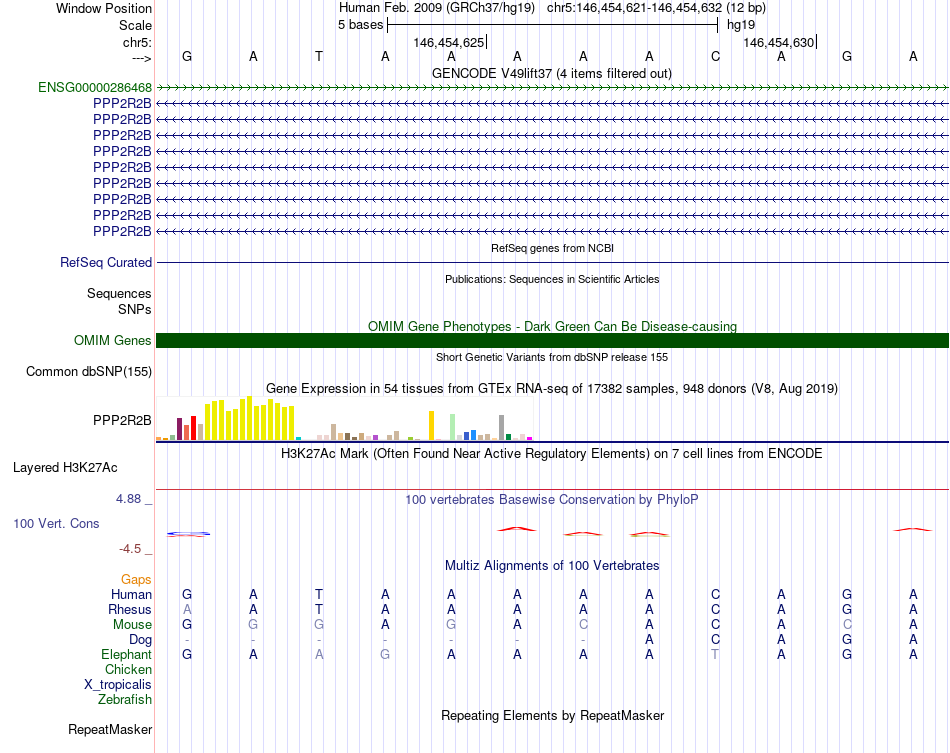The width and height of the screenshot is (950, 753).
Task: Click the Dog alignment row label
Action: coord(141,639)
